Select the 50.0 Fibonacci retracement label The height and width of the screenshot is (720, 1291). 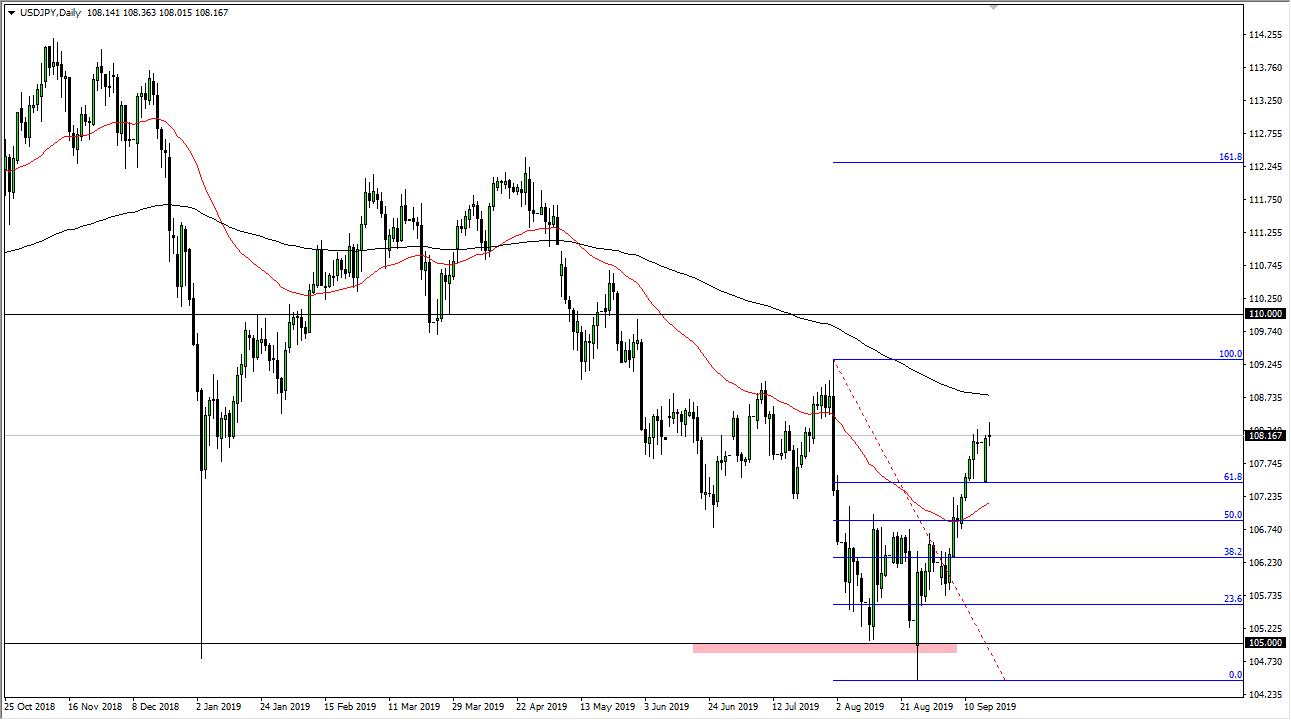[x=1233, y=515]
